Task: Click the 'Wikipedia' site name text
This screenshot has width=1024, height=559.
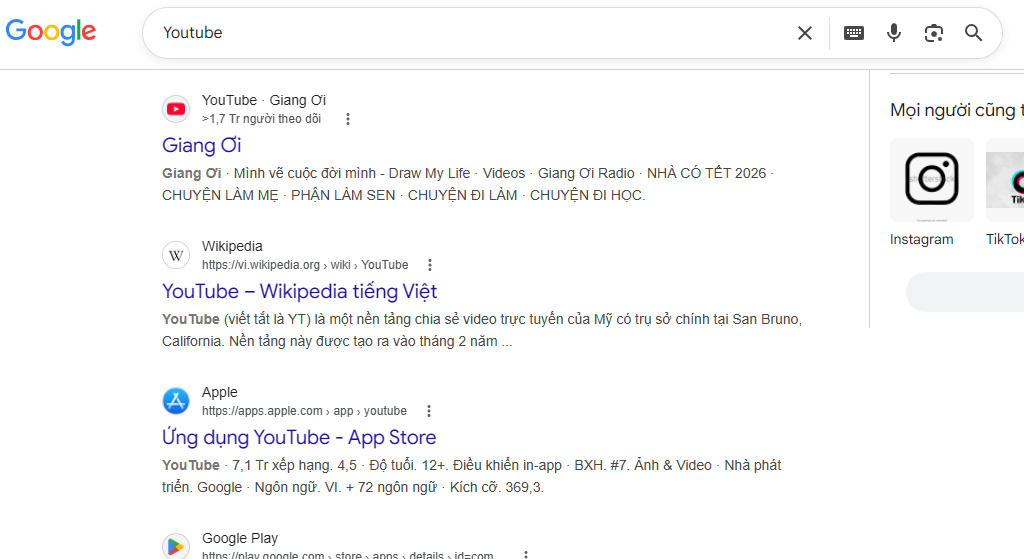Action: tap(232, 246)
